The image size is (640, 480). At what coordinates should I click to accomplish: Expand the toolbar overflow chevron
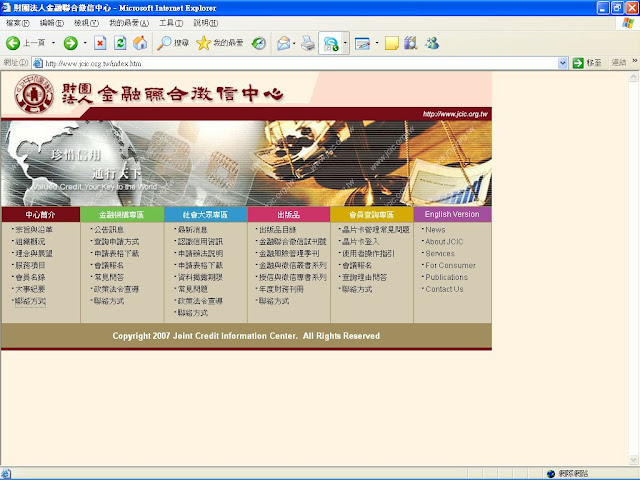pos(635,61)
